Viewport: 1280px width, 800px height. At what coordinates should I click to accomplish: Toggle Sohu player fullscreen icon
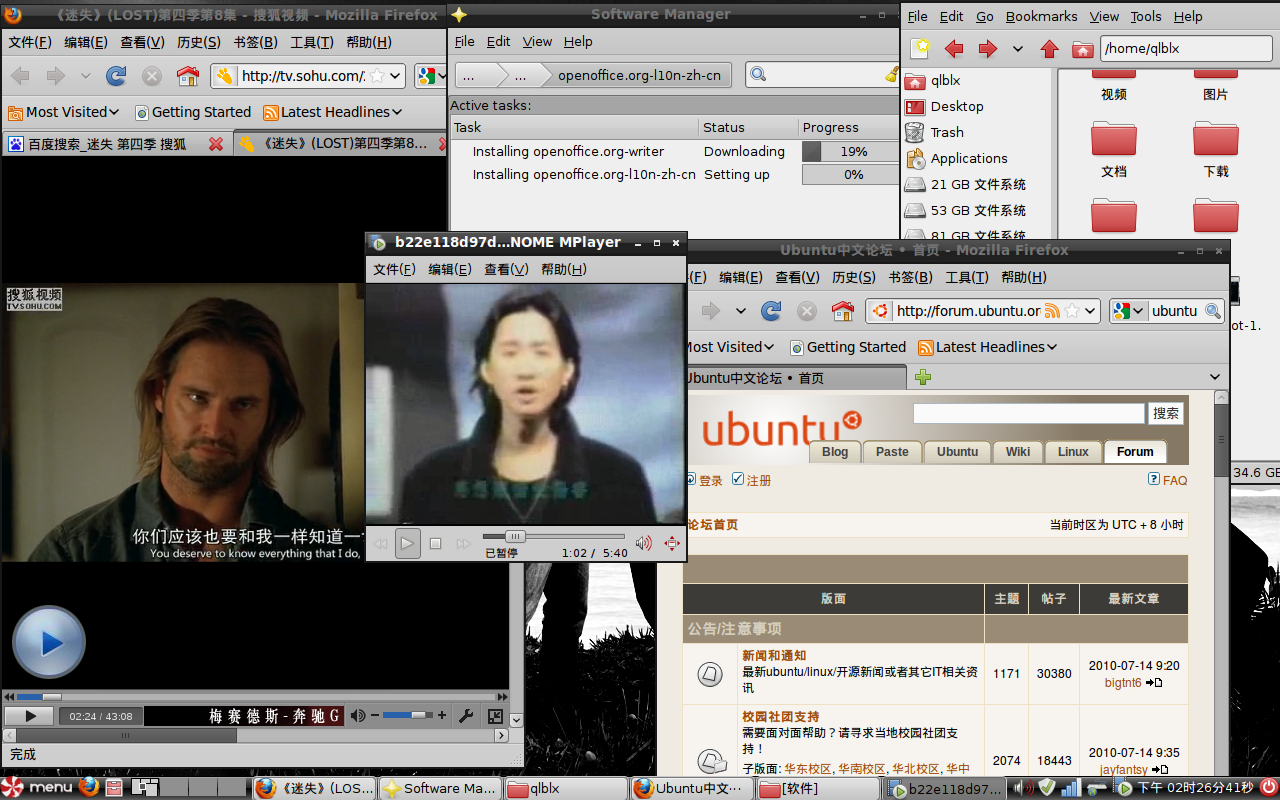(x=495, y=716)
